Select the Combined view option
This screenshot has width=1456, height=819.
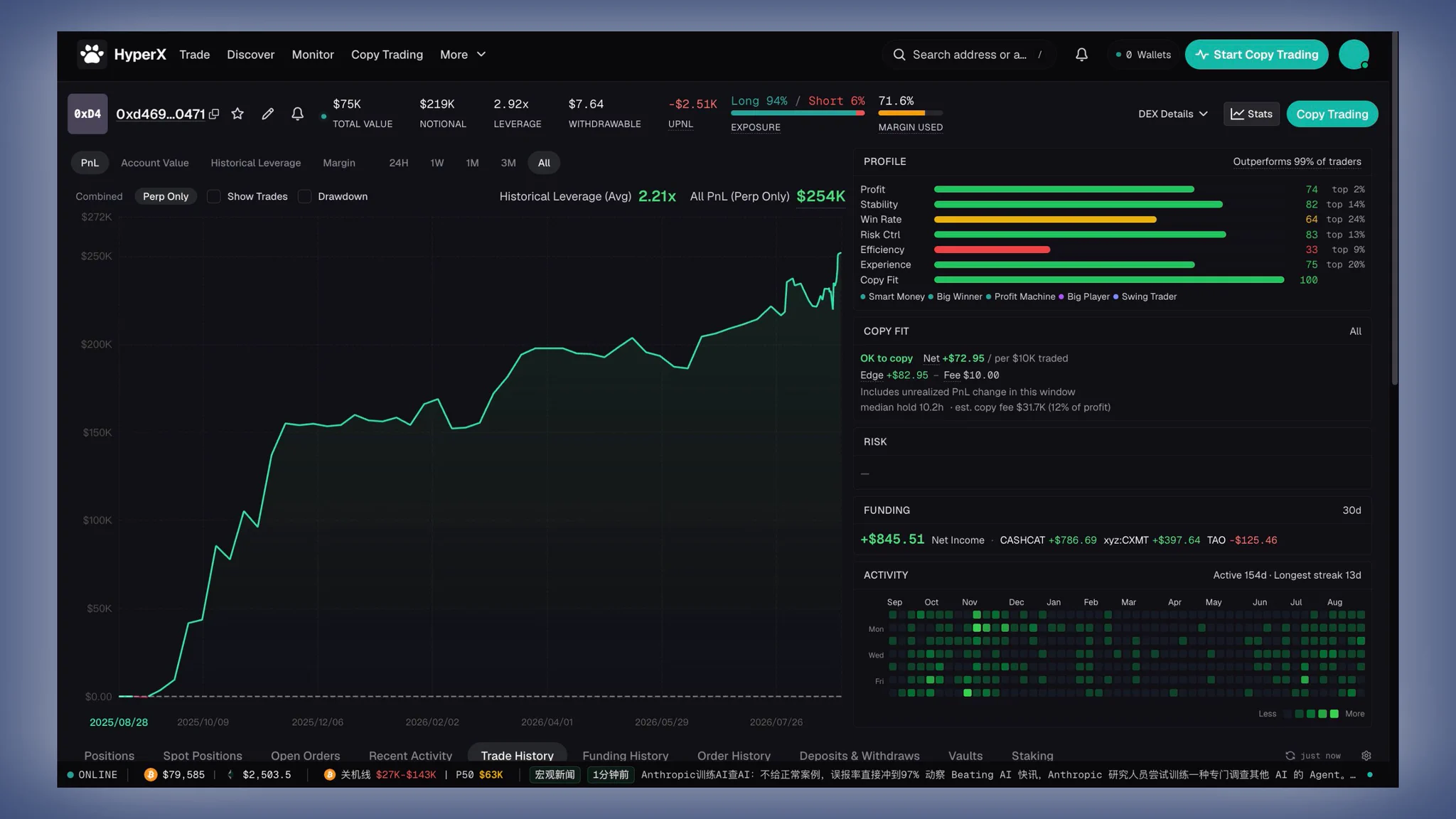pyautogui.click(x=99, y=196)
